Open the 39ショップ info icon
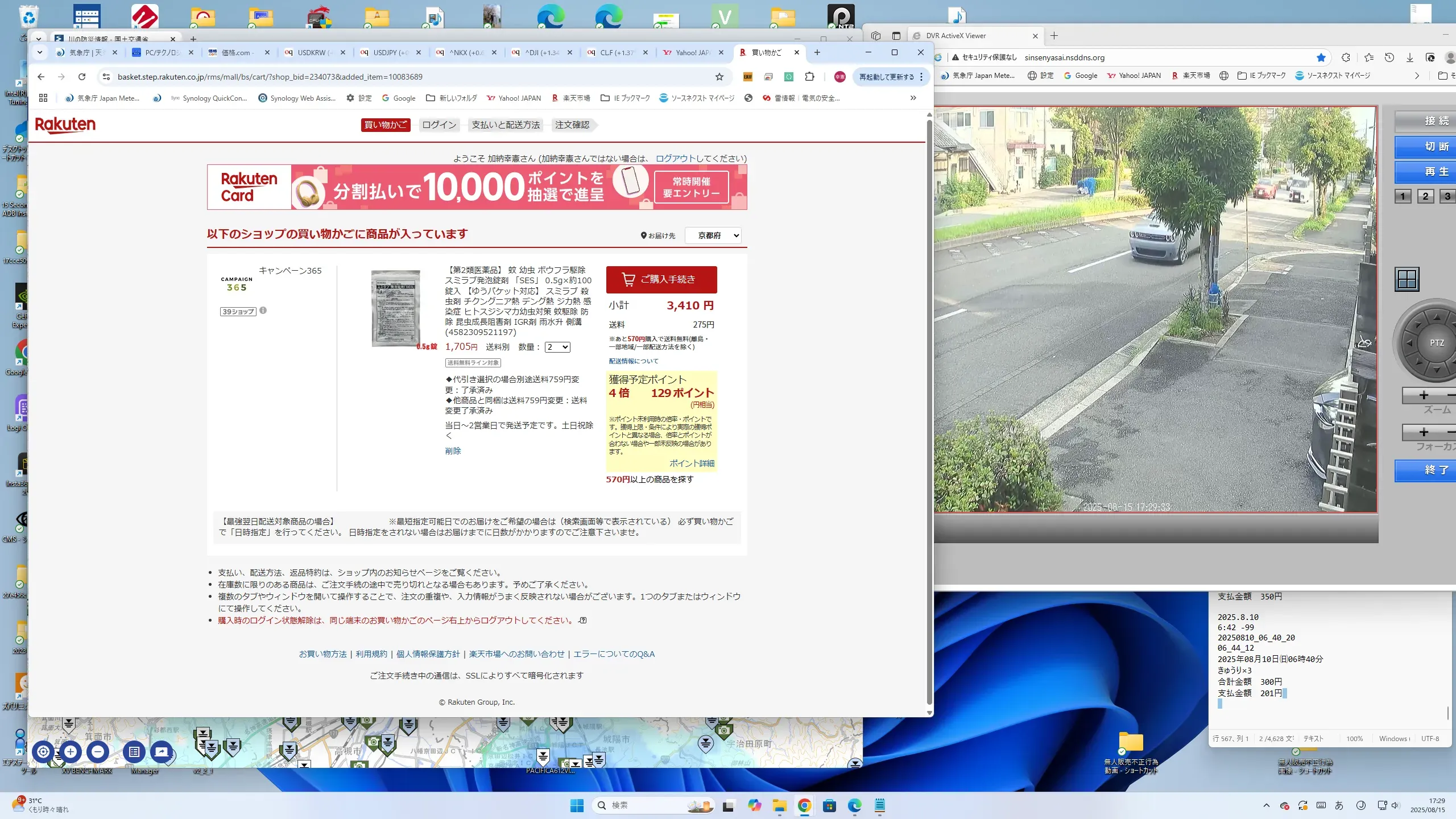Viewport: 1456px width, 819px height. point(263,311)
